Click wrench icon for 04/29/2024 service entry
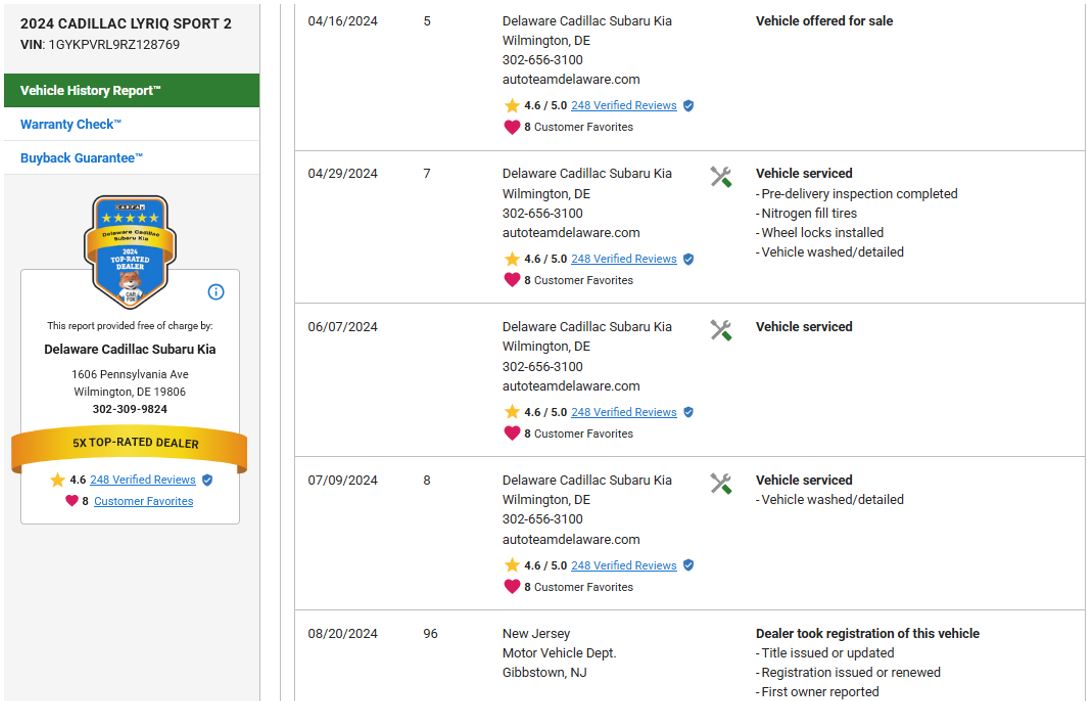 (x=720, y=178)
